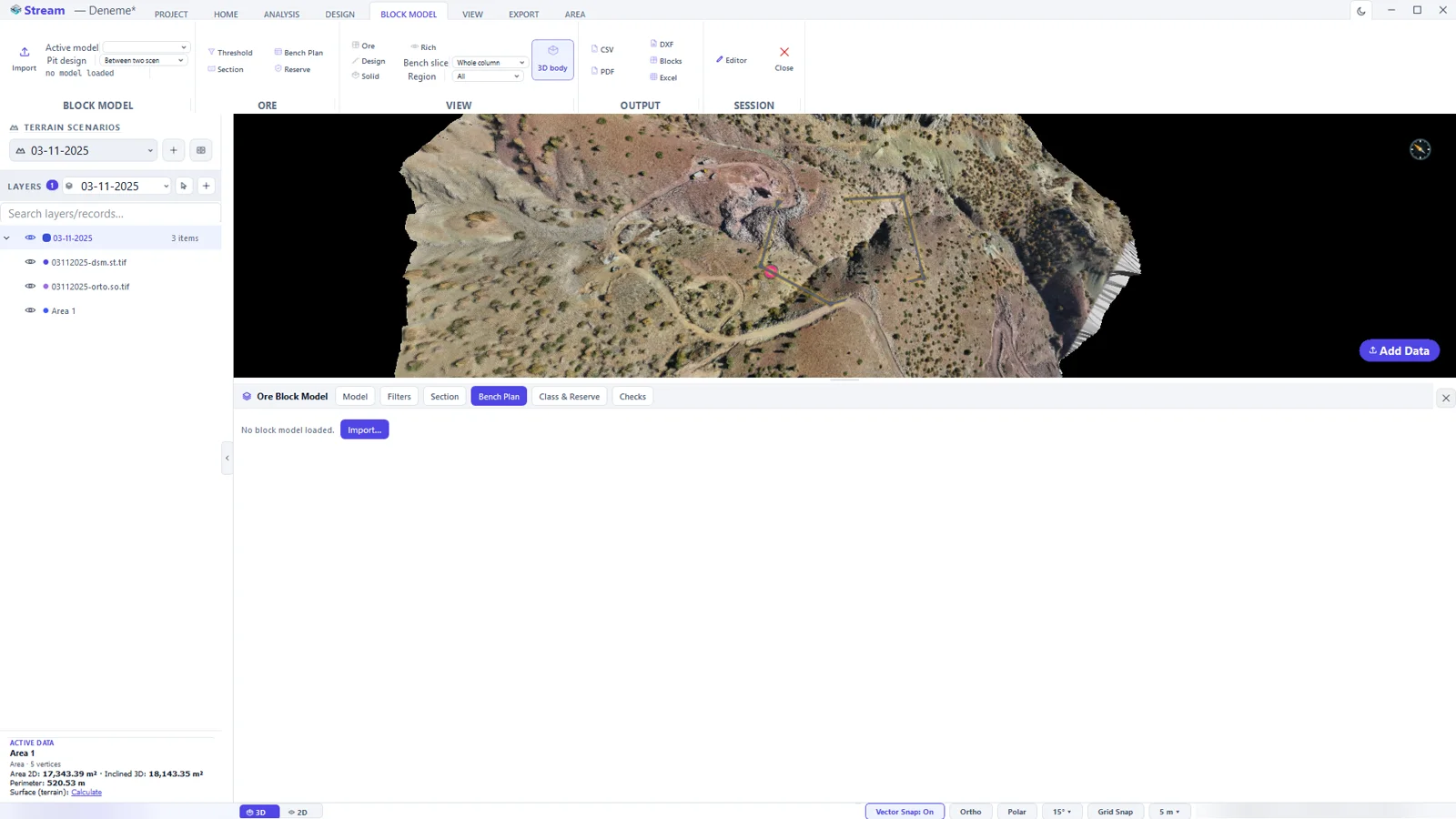Click the Section ore tool
The image size is (1456, 819).
click(x=226, y=69)
